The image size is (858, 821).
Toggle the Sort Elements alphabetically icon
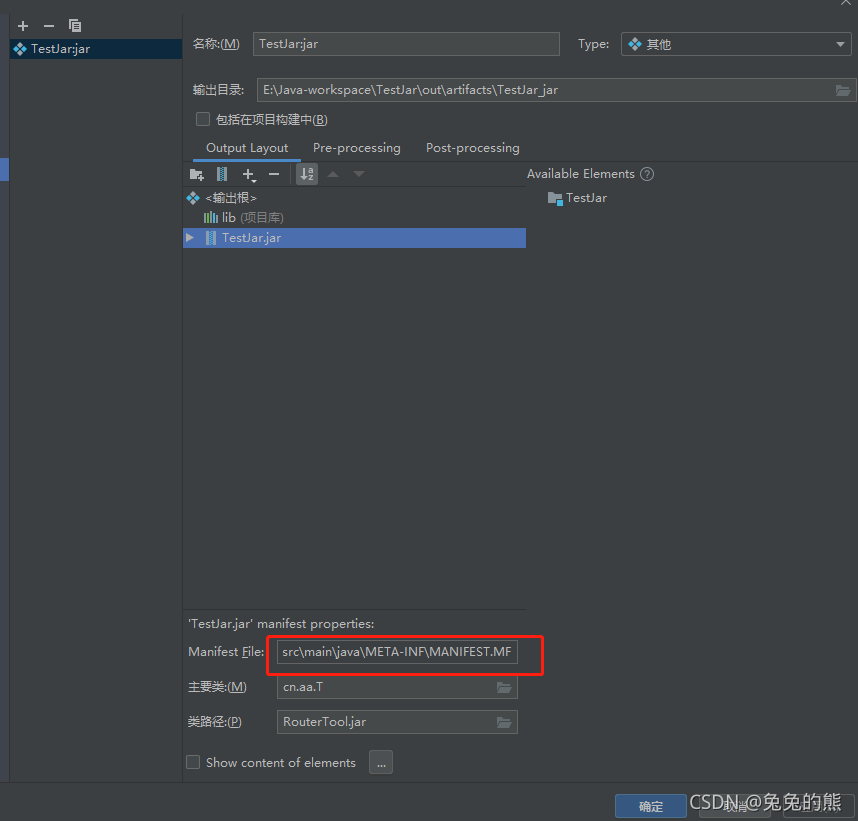pos(307,174)
